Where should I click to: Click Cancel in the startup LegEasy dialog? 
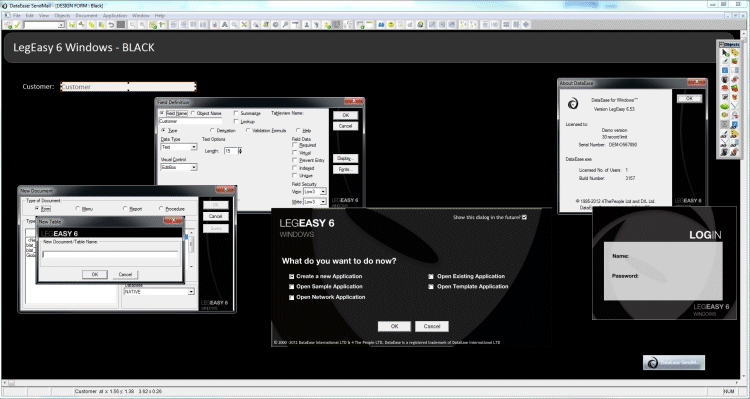(x=431, y=326)
